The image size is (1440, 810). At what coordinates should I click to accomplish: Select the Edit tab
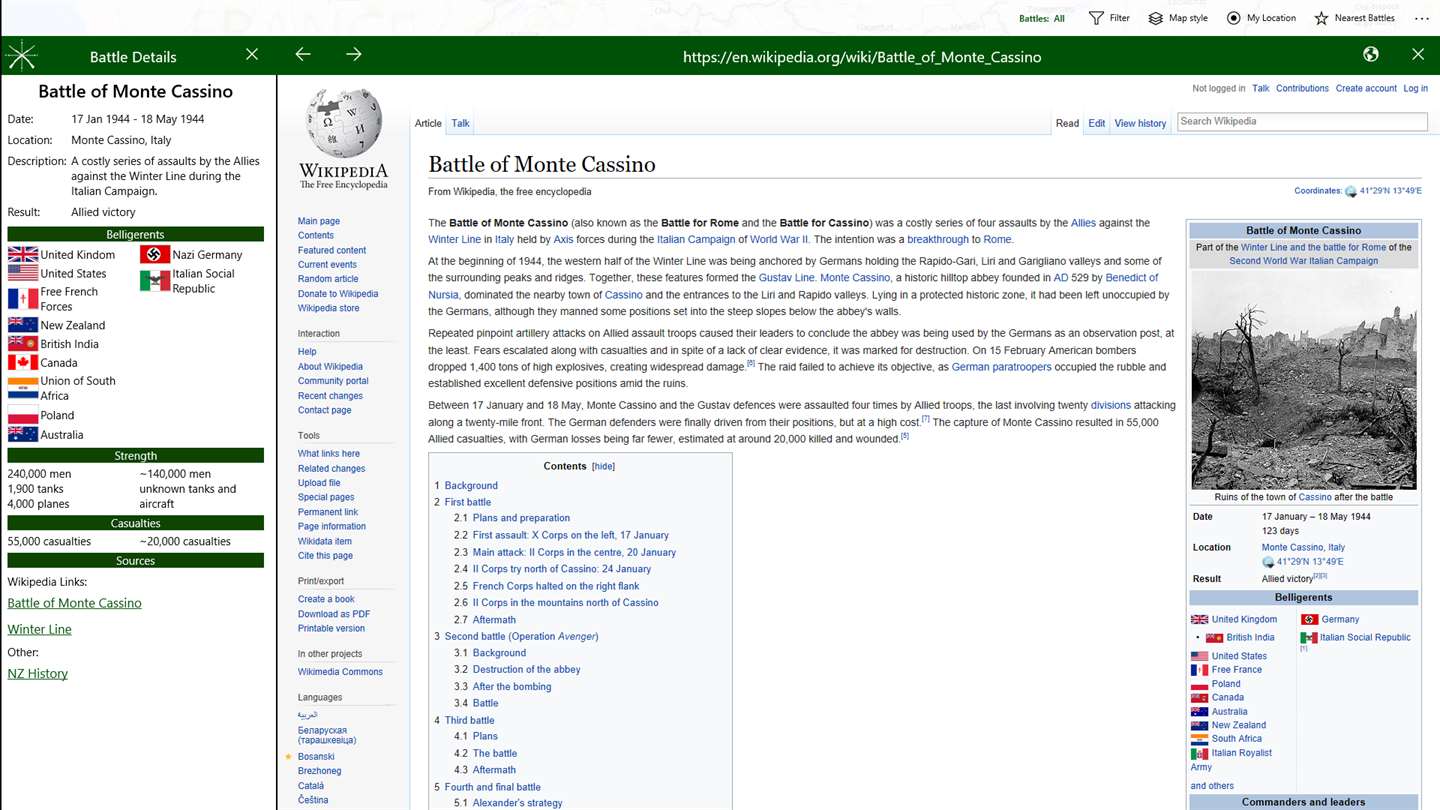pos(1097,123)
